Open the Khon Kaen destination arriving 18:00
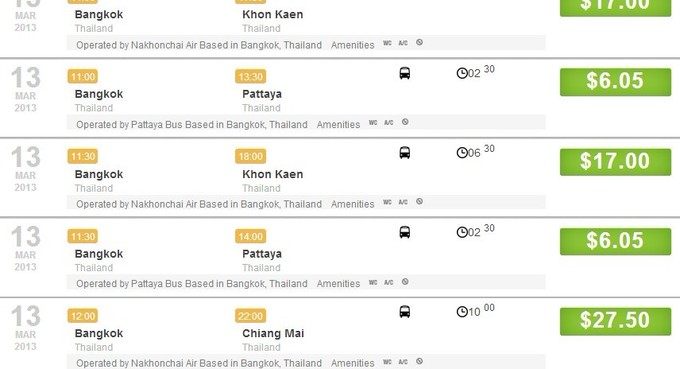Screen dimensions: 680x369 273,174
